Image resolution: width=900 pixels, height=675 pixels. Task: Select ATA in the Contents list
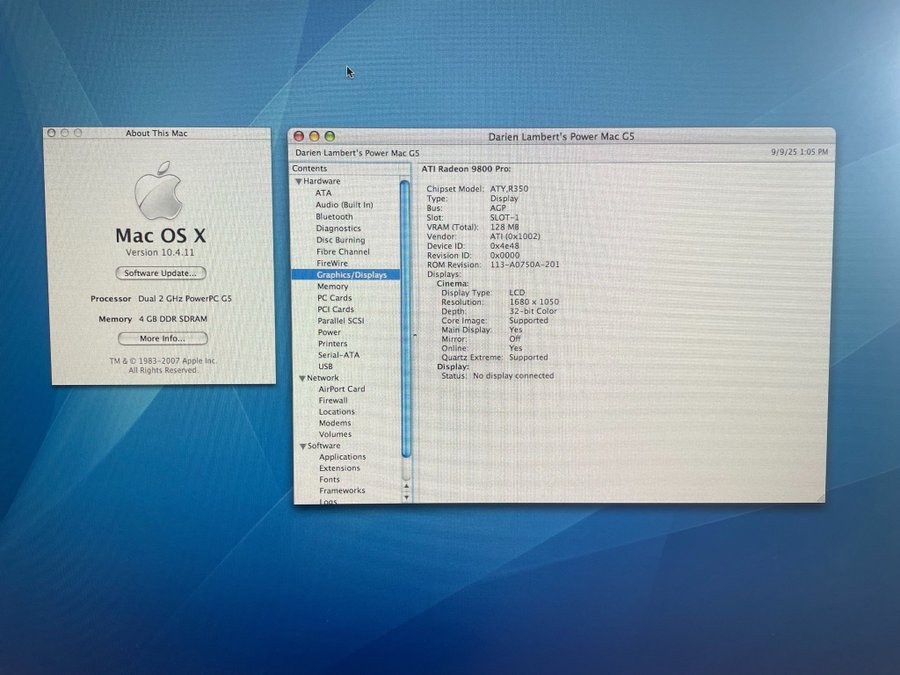323,193
